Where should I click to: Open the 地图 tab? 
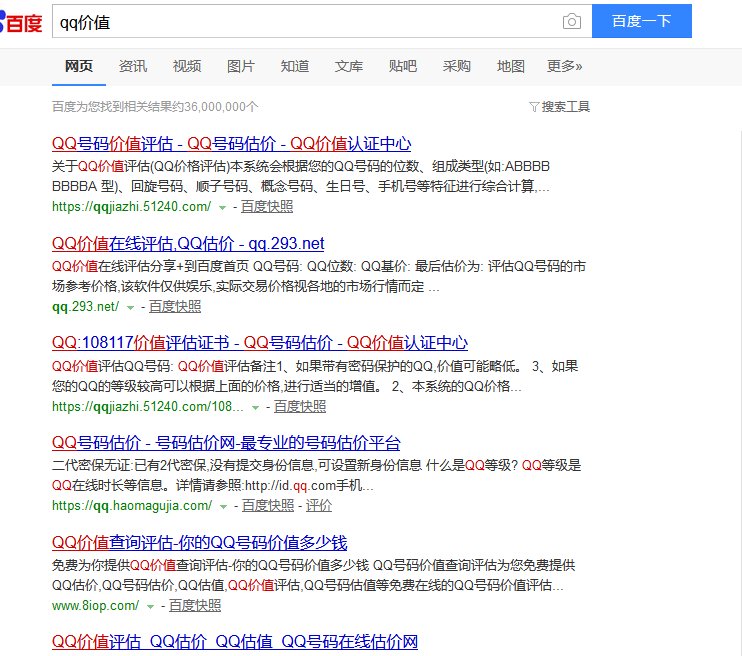tap(511, 66)
